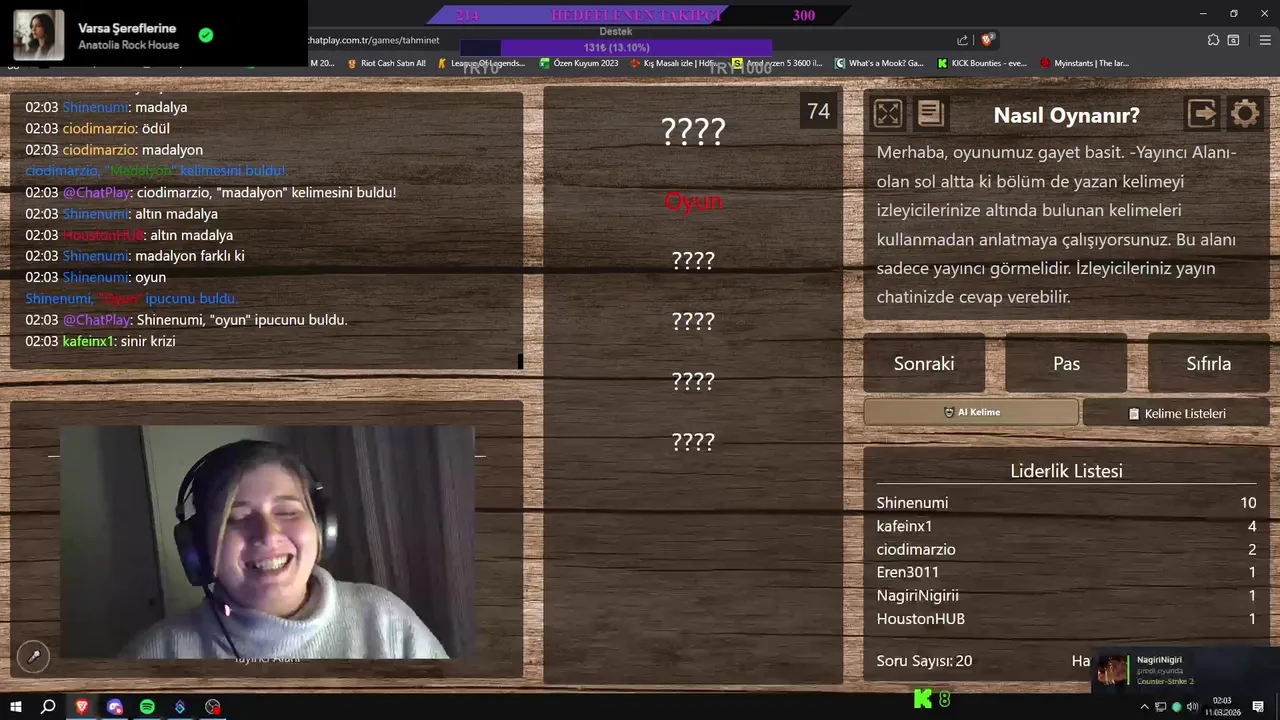
Task: Open KICK Bounties bookmark
Action: tap(982, 63)
